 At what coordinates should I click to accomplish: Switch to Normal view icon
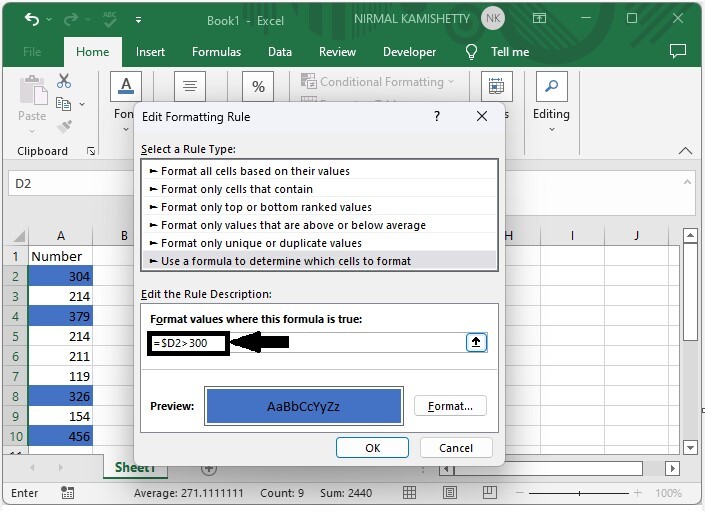click(x=409, y=493)
